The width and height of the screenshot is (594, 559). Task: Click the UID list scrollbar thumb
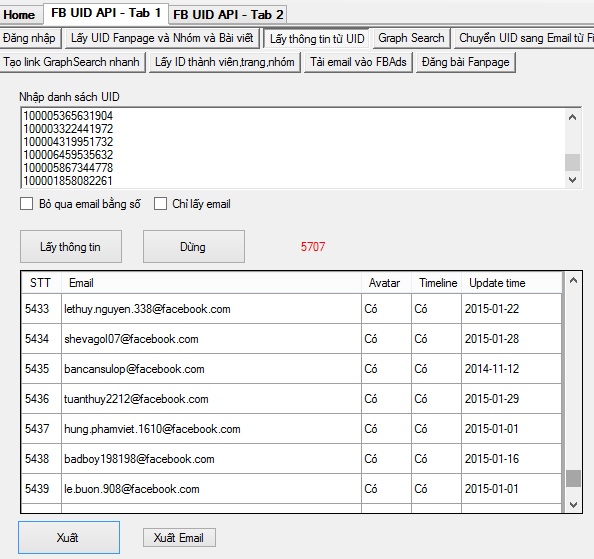coord(572,162)
